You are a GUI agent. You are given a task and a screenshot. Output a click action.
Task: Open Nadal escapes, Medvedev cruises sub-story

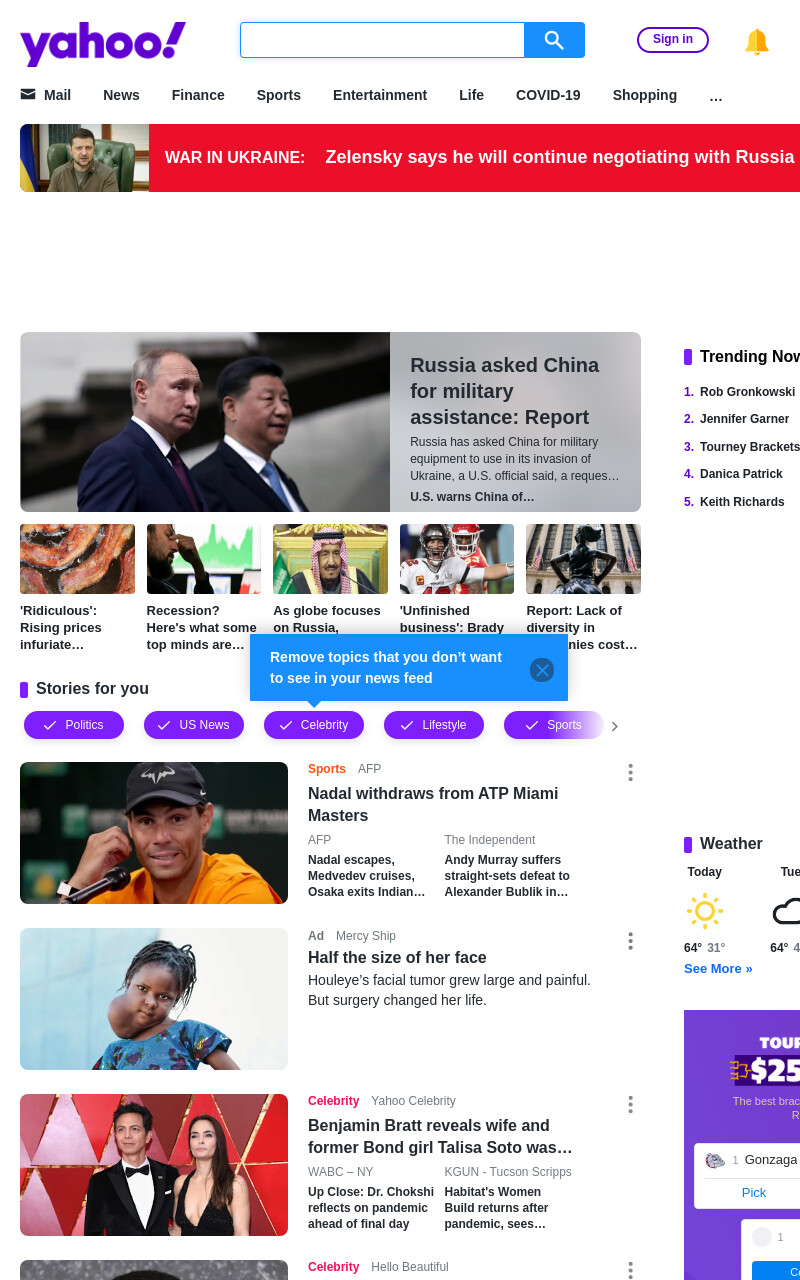pos(367,876)
